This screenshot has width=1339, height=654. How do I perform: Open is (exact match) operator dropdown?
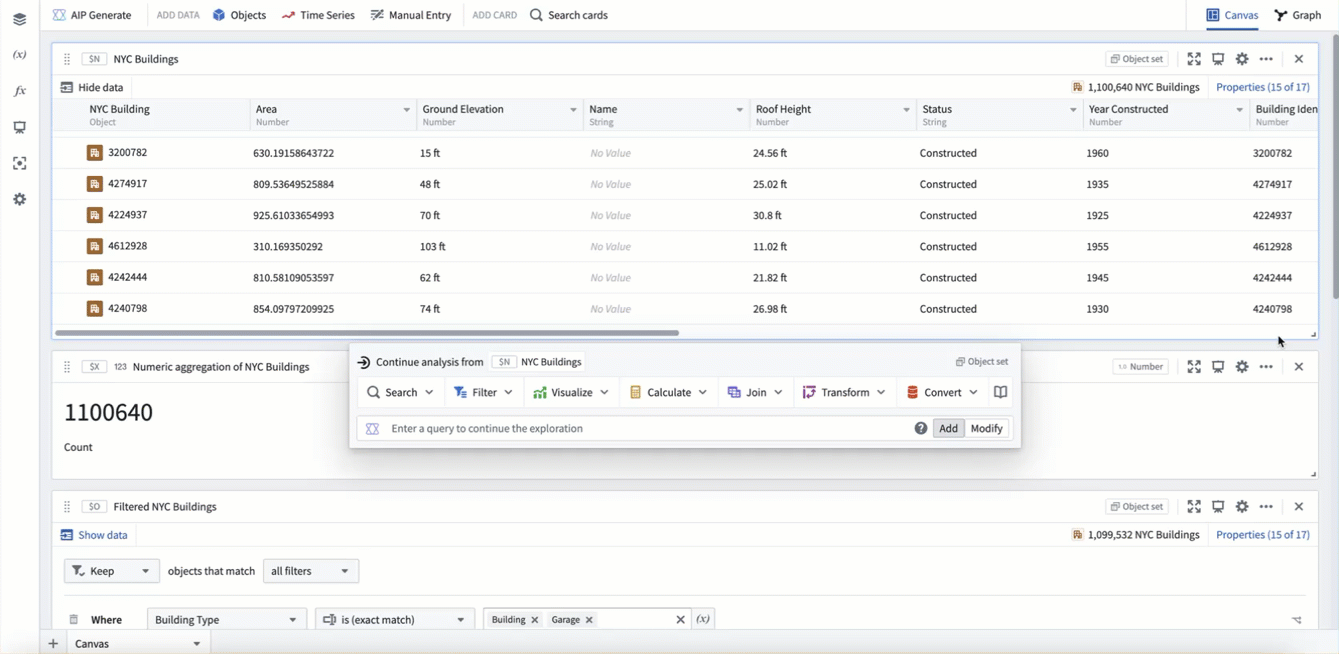coord(395,620)
